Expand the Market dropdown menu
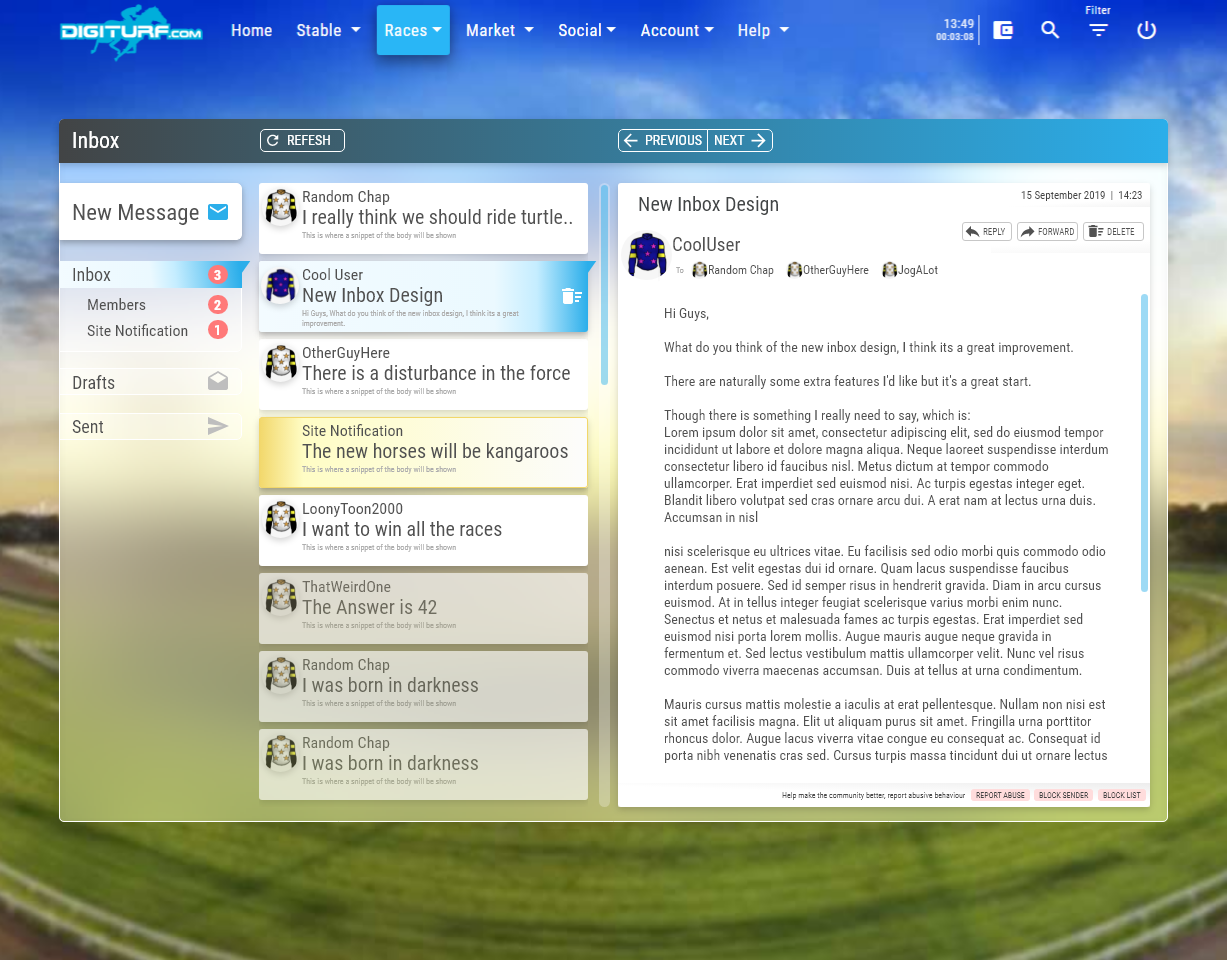The image size is (1227, 960). pos(499,30)
